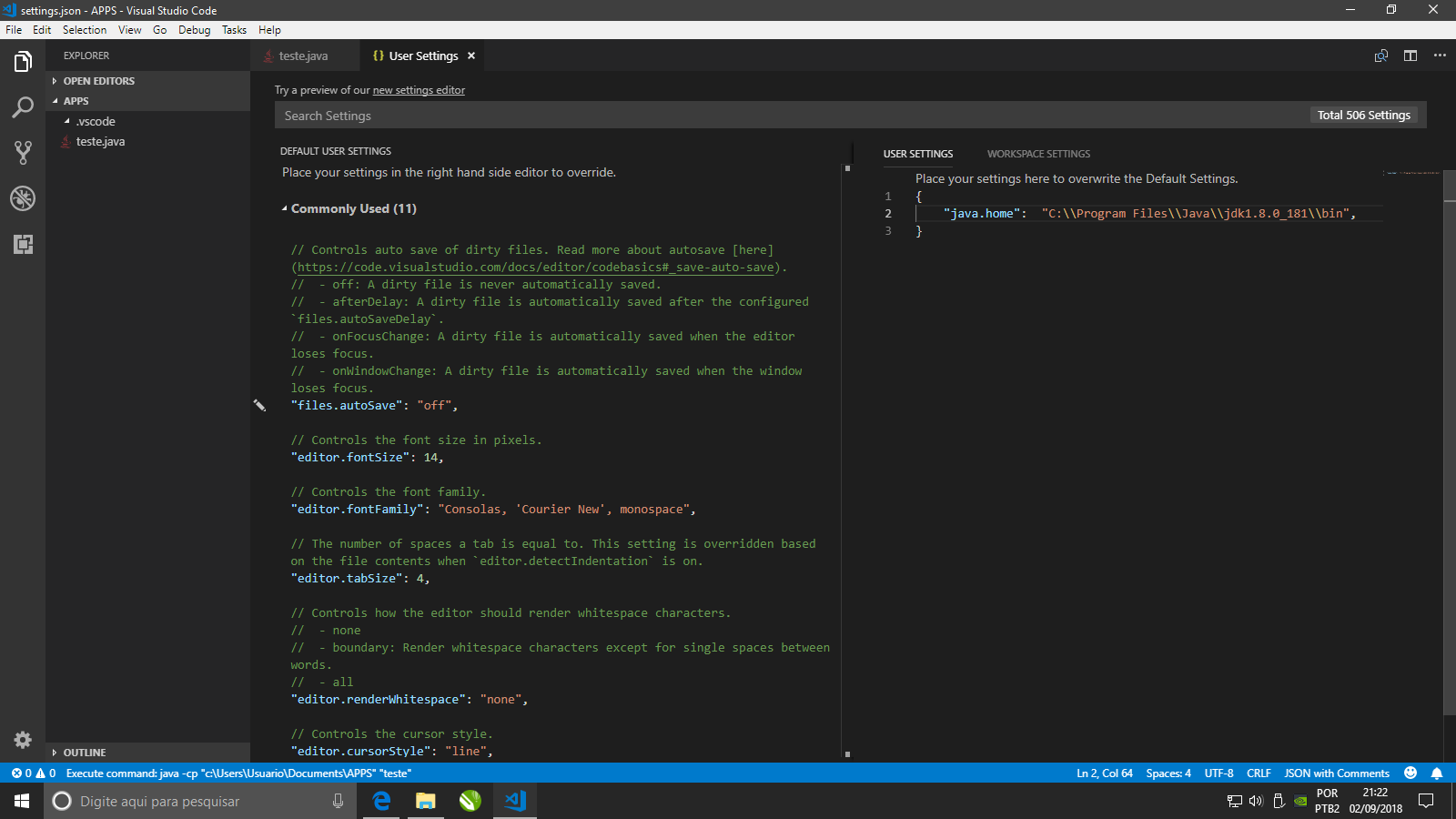Open the Help menu
Screen dimensions: 1456x819
pos(269,30)
